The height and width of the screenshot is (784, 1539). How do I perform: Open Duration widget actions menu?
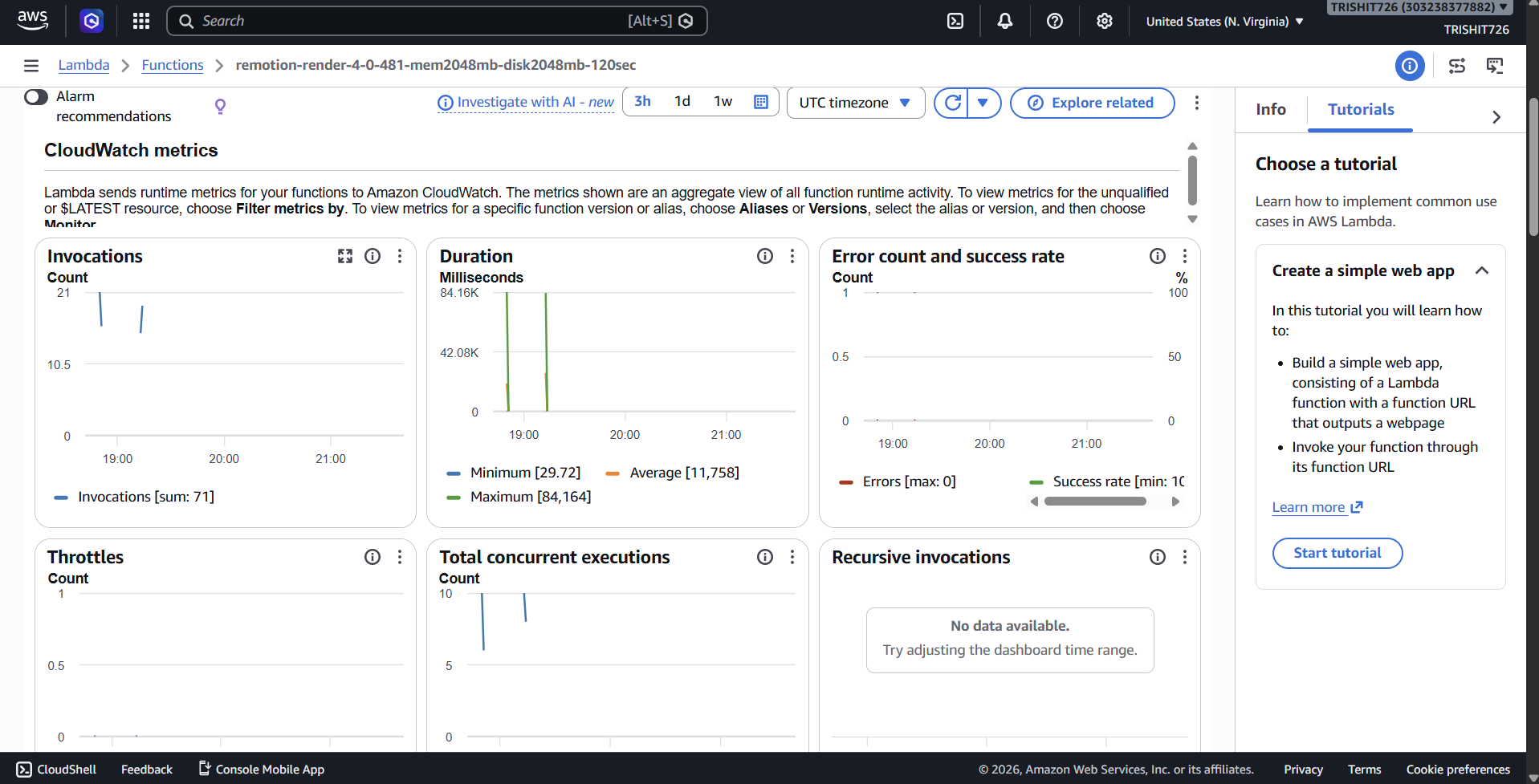tap(792, 256)
